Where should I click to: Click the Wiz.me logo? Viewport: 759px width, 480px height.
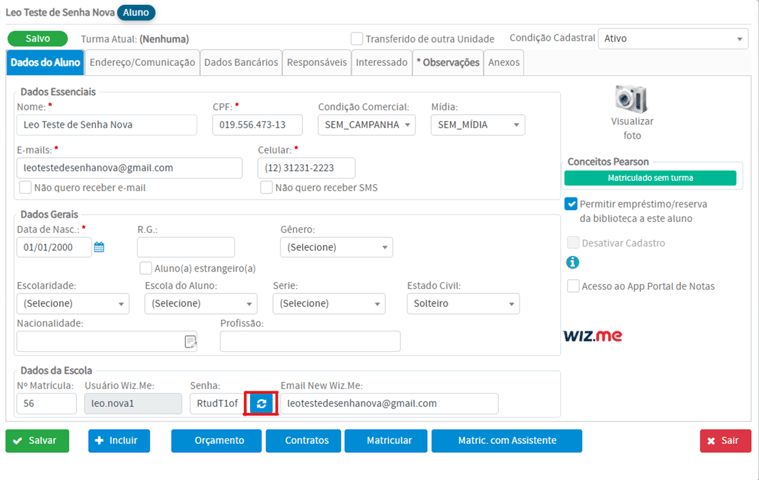pyautogui.click(x=592, y=335)
